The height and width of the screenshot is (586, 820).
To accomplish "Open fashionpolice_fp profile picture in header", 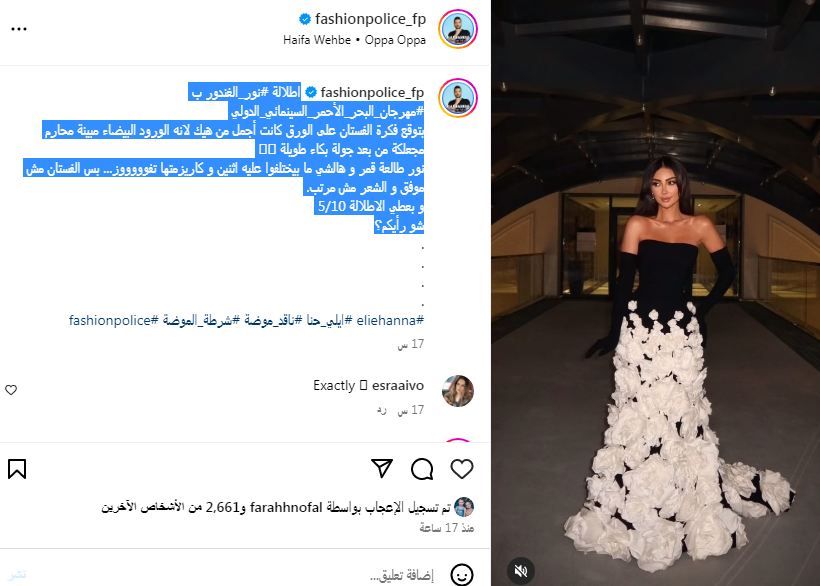I will coord(458,29).
